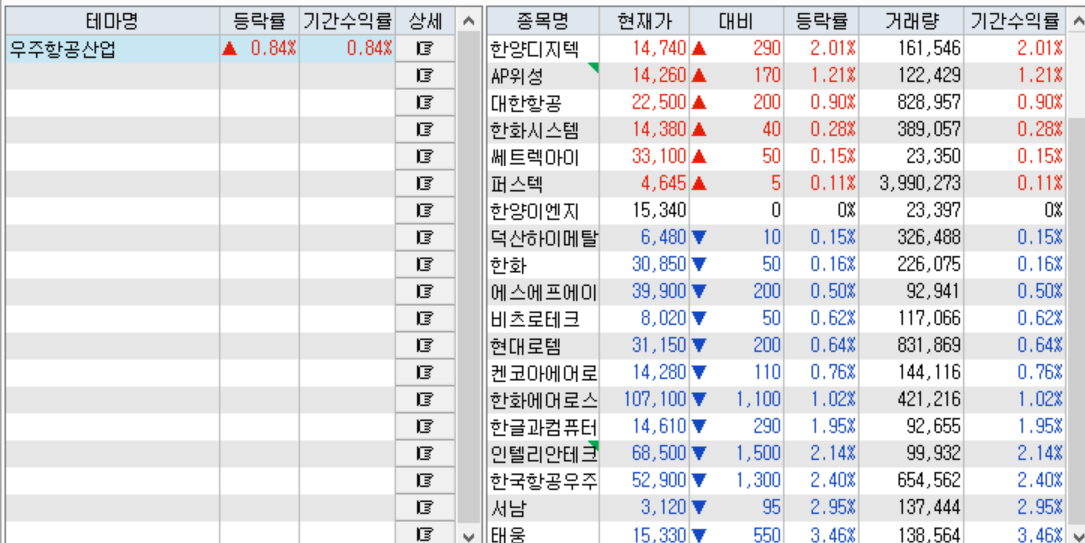
Task: Click the 상세 column header
Action: tap(425, 21)
